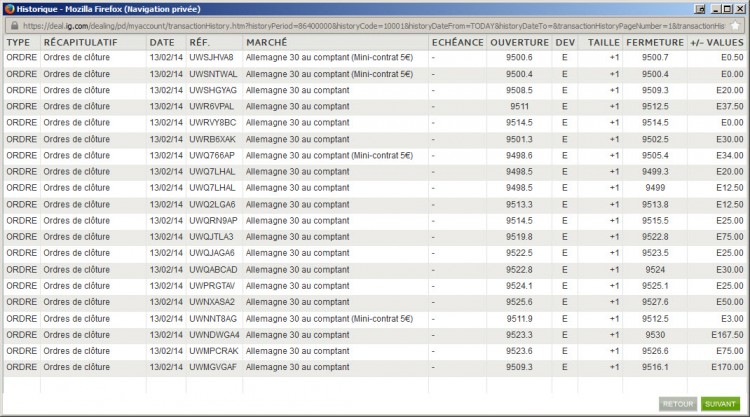Viewport: 750px width, 417px height.
Task: Click the E50.00 value
Action: [x=729, y=302]
